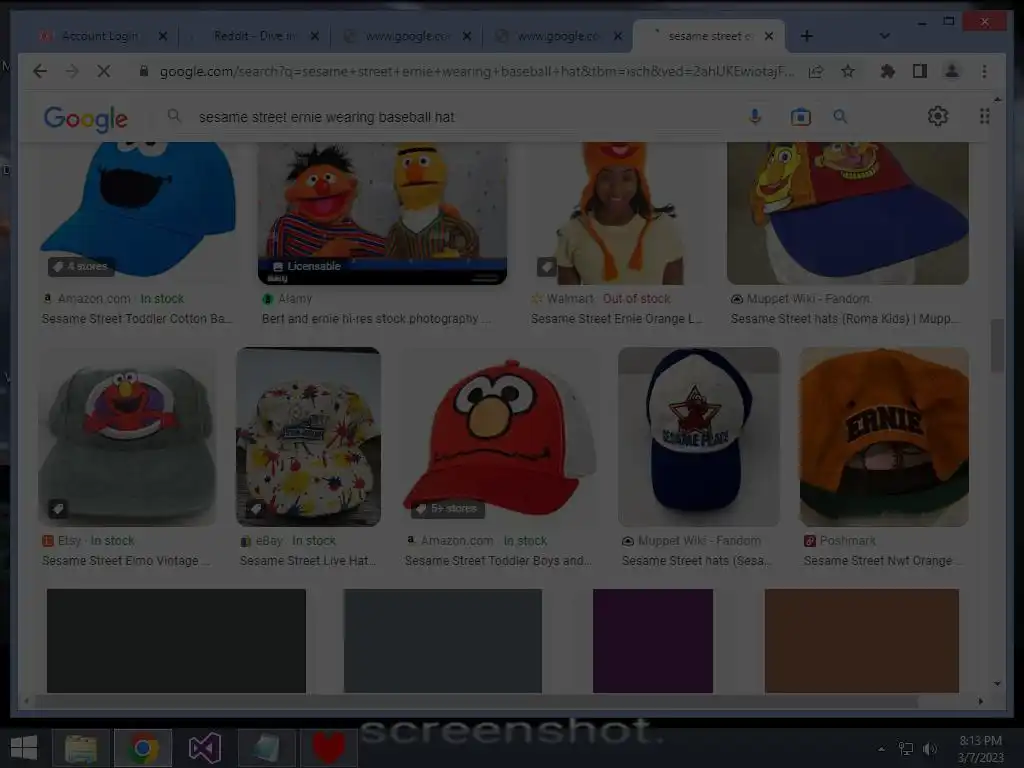Open Sesame Street Nwt Orange link
Image resolution: width=1024 pixels, height=768 pixels.
[884, 561]
